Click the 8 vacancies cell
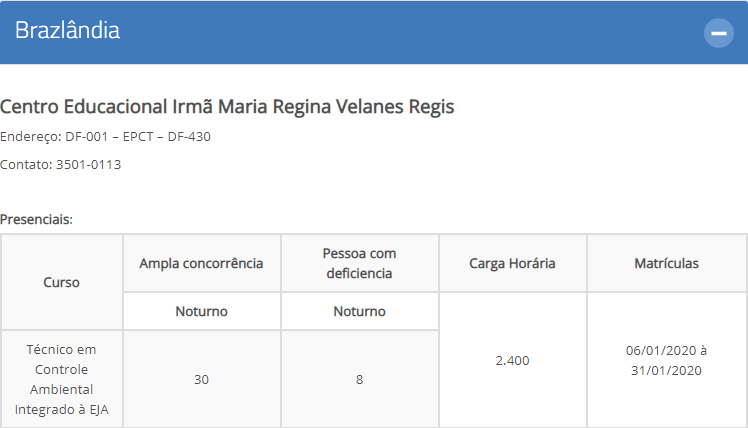Screen dimensions: 748x428 pyautogui.click(x=359, y=379)
